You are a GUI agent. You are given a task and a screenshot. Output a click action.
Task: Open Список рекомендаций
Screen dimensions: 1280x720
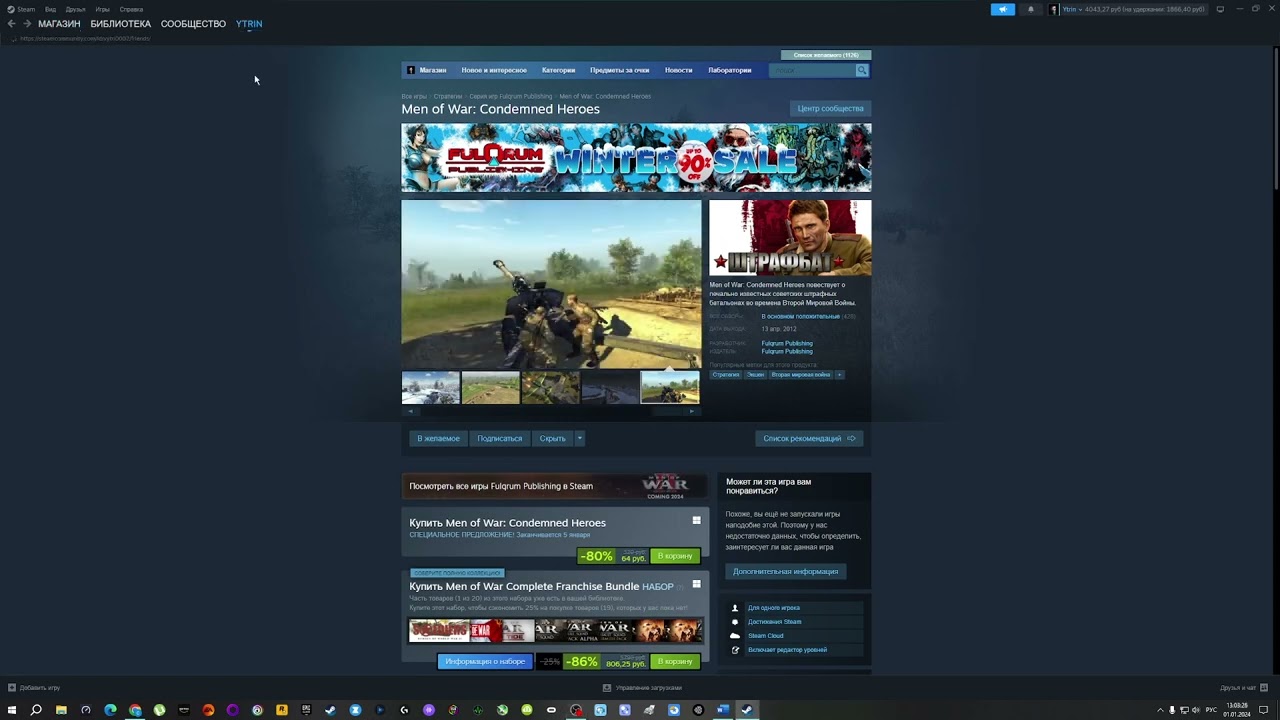pos(809,438)
